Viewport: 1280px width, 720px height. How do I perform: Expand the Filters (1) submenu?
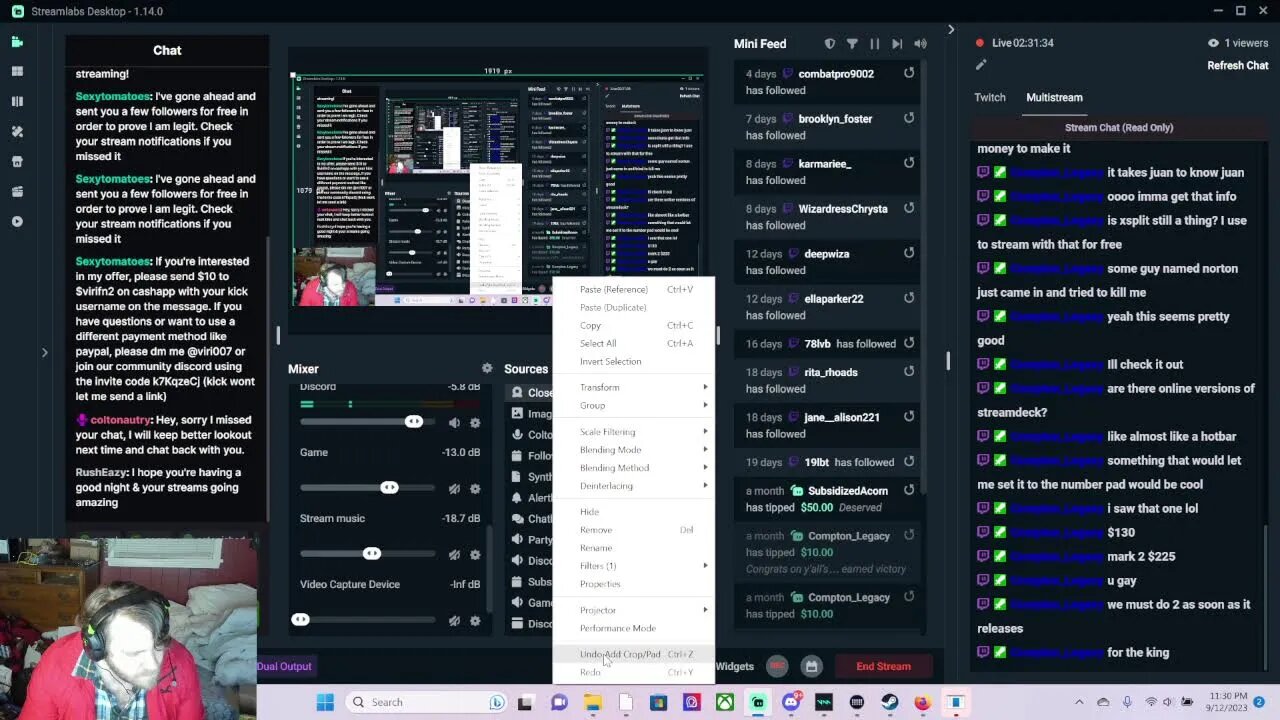pos(634,566)
